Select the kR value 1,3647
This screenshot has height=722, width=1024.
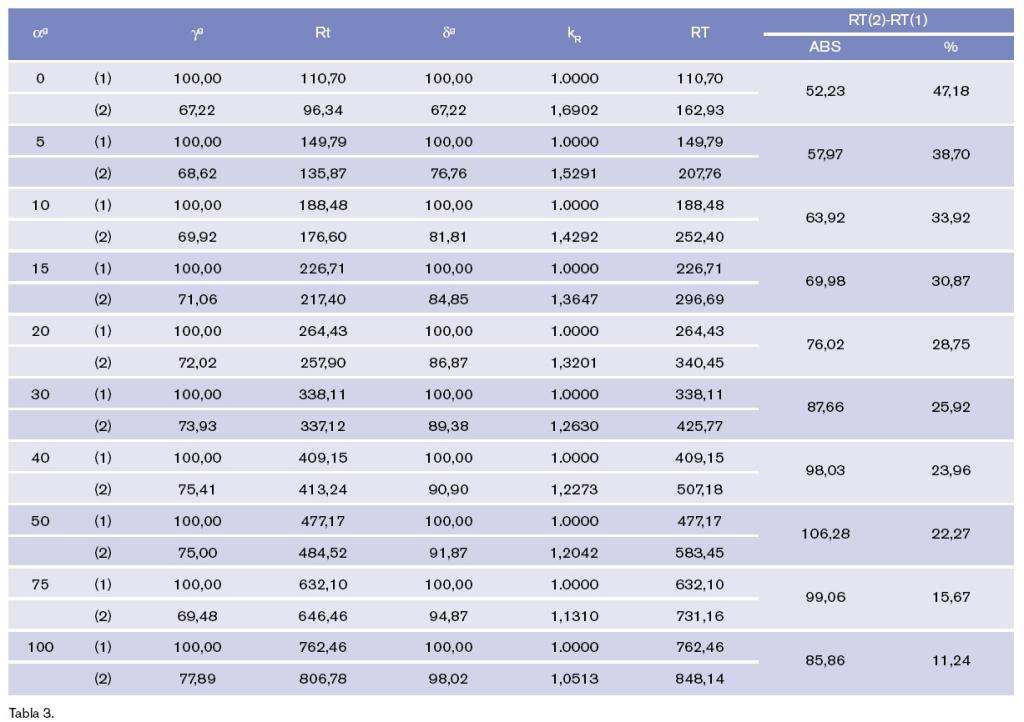(574, 299)
